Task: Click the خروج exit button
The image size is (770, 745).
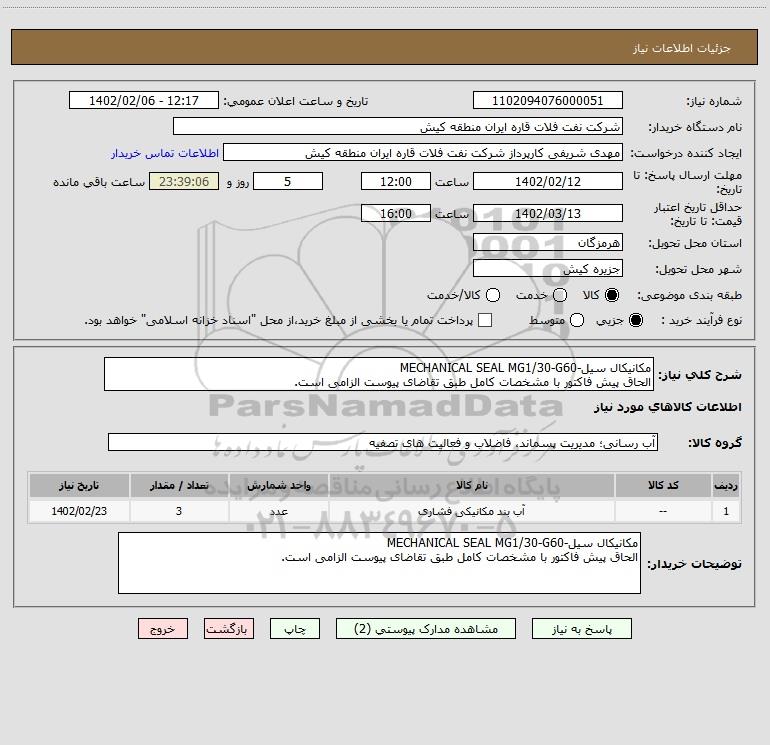Action: point(163,629)
